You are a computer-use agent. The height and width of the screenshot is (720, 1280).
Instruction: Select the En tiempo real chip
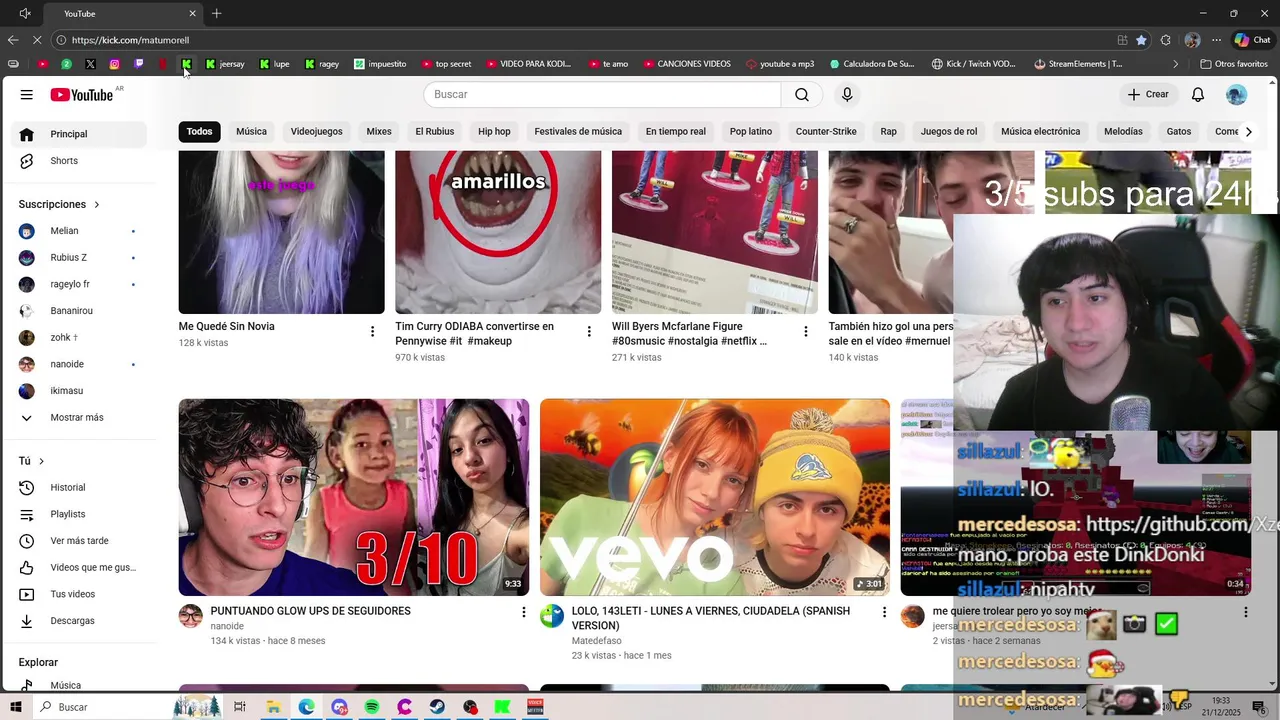pos(675,131)
